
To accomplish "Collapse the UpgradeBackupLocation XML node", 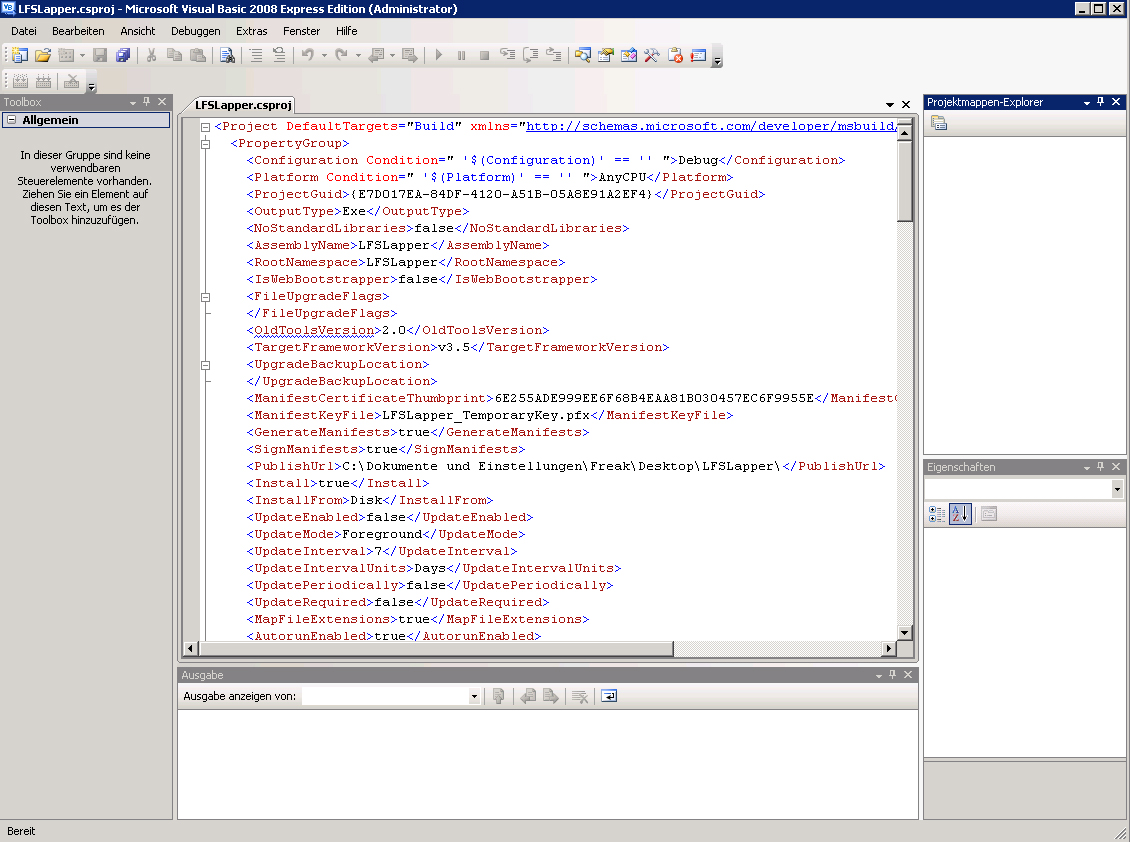I will tap(205, 365).
